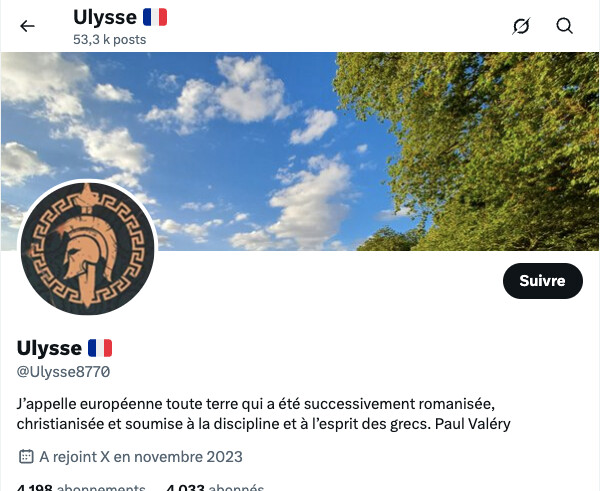Image resolution: width=609 pixels, height=491 pixels.
Task: Click 'A rejoint X en novembre 2023'
Action: tap(141, 457)
